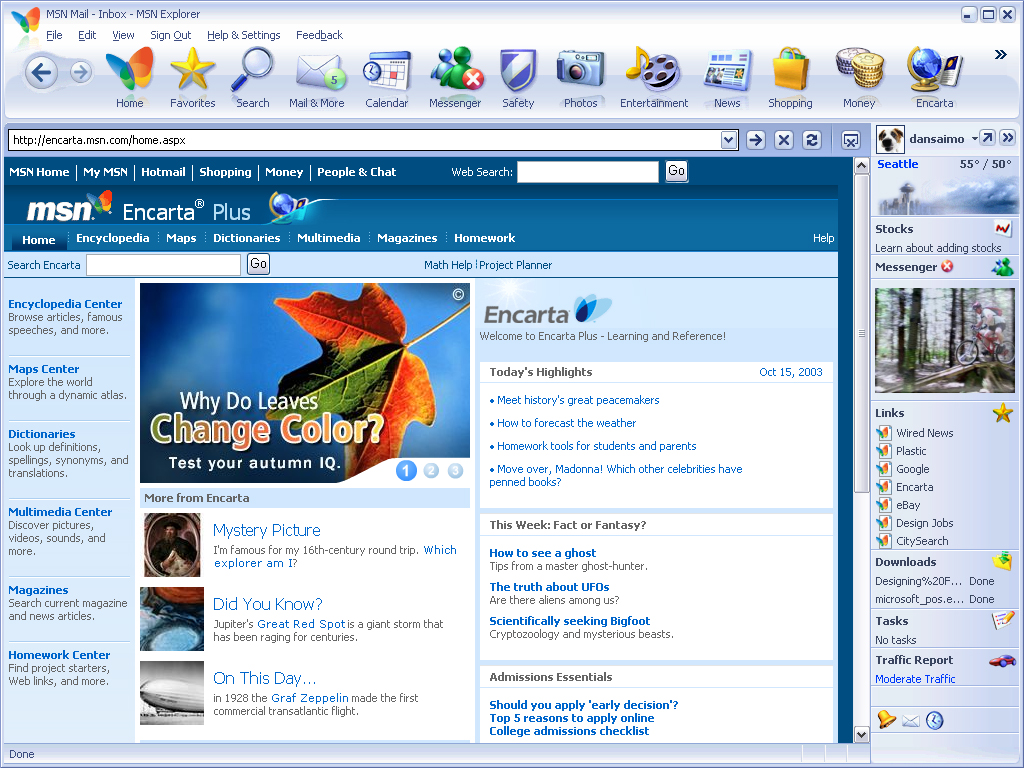Click the Messenger toolbar icon
The image size is (1024, 768).
[455, 74]
